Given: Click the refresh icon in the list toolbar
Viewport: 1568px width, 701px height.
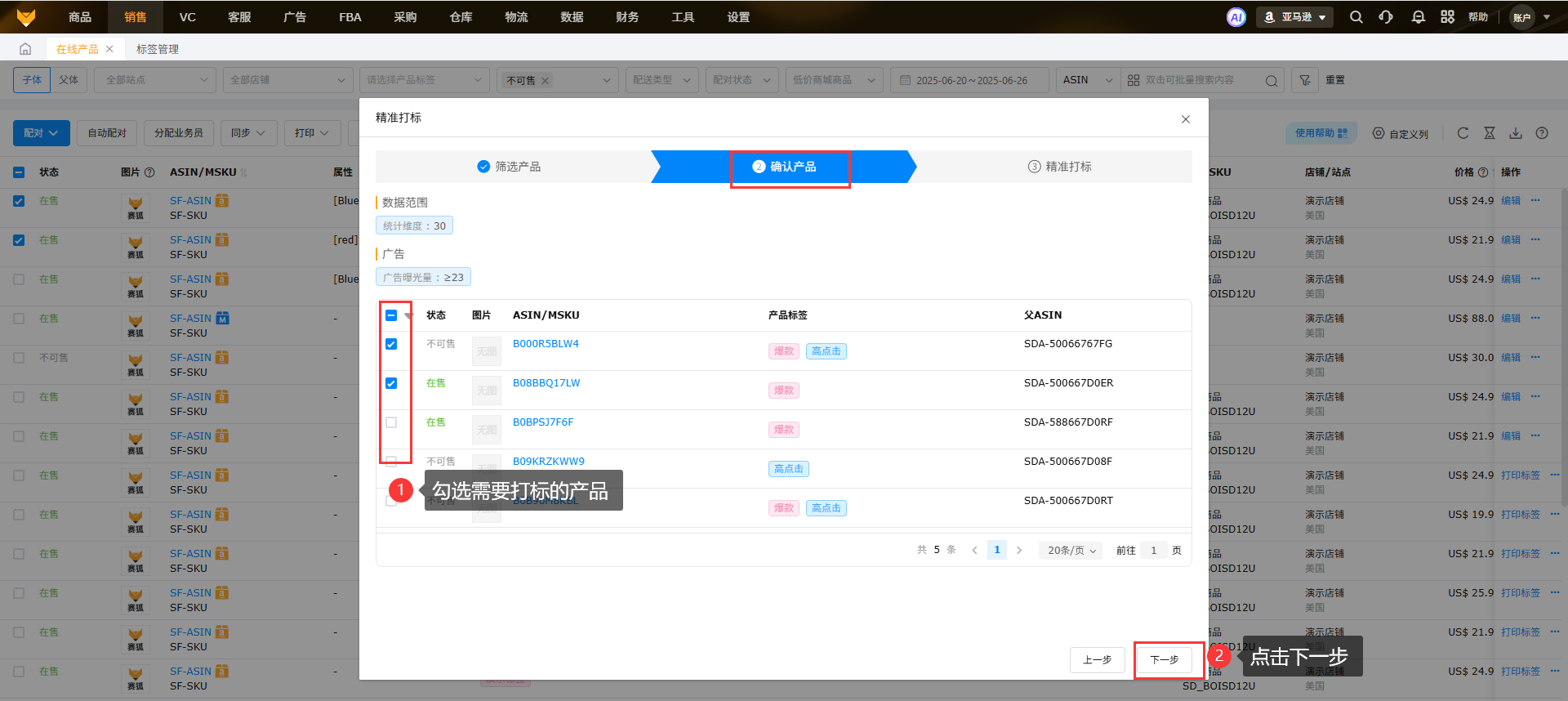Looking at the screenshot, I should [1463, 133].
